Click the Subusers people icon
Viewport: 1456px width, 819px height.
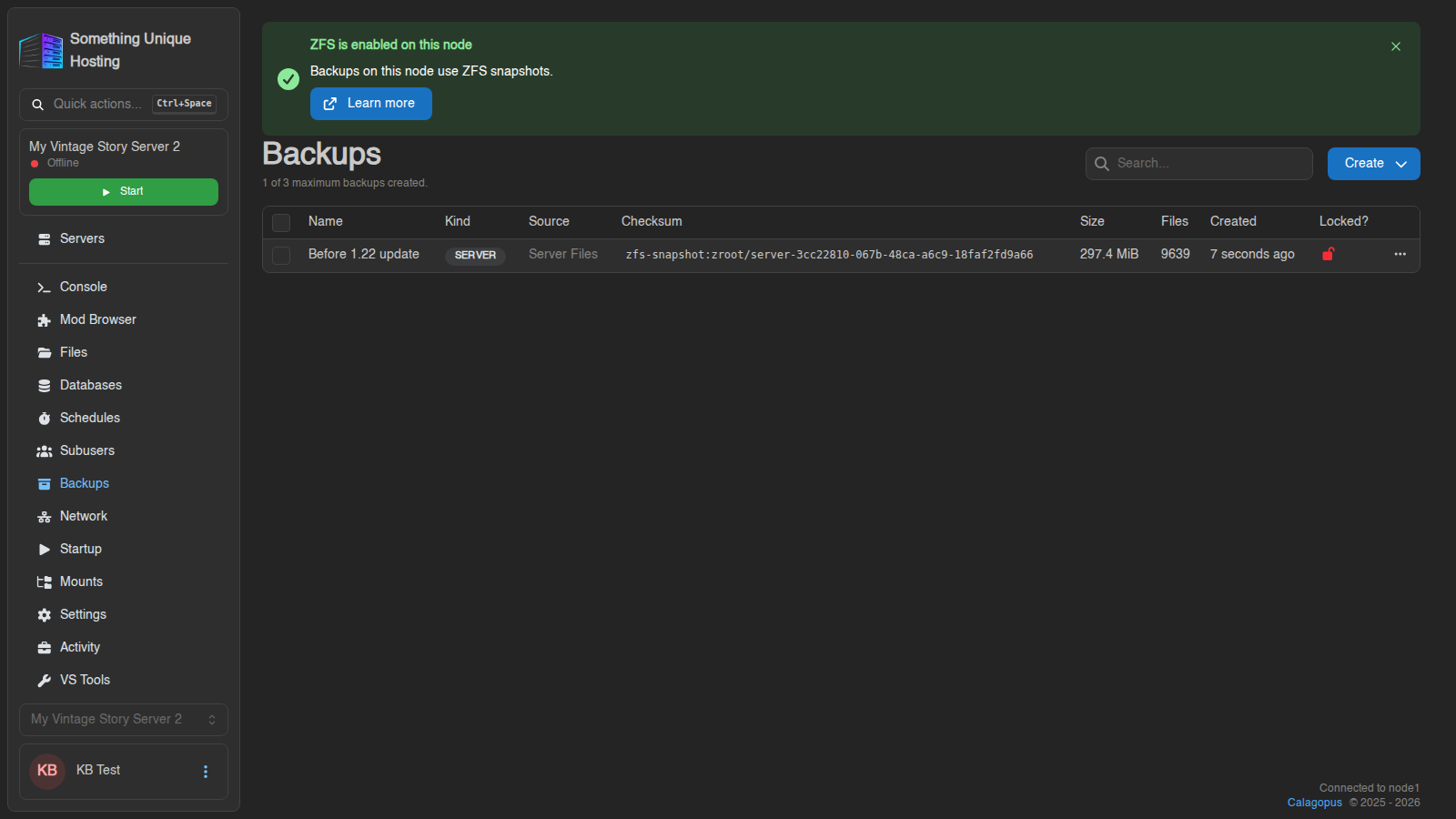(x=44, y=451)
